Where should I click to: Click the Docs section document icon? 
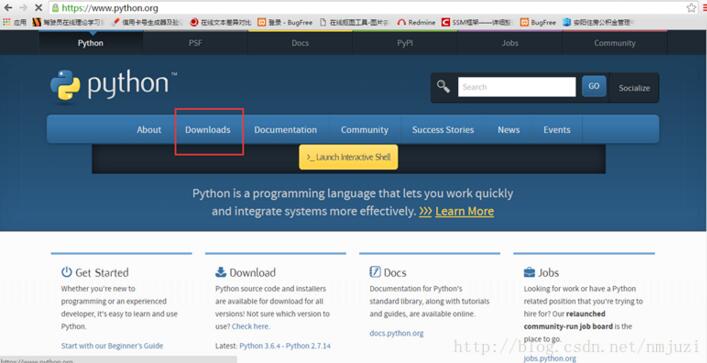tap(375, 272)
